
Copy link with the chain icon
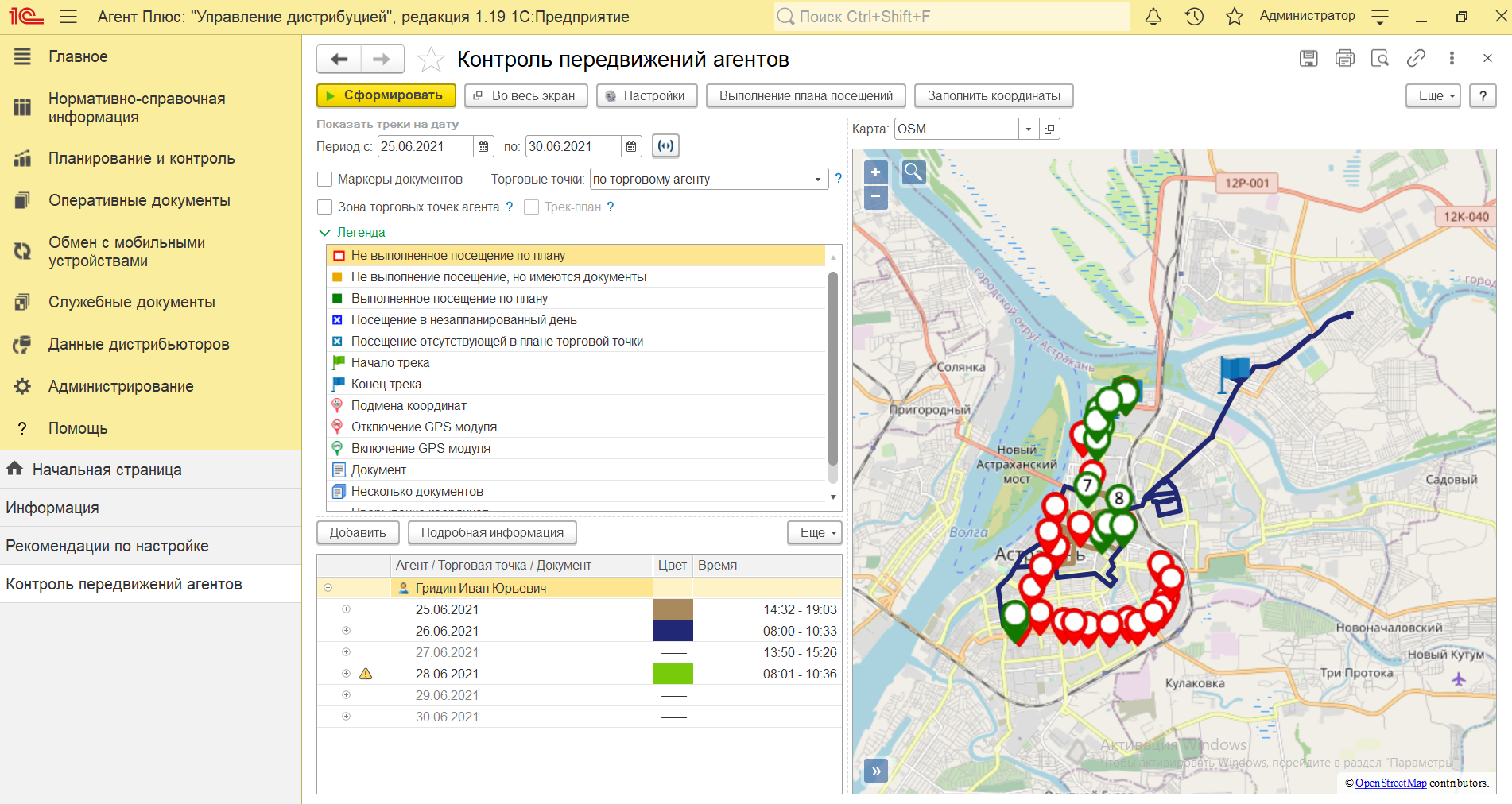point(1416,58)
